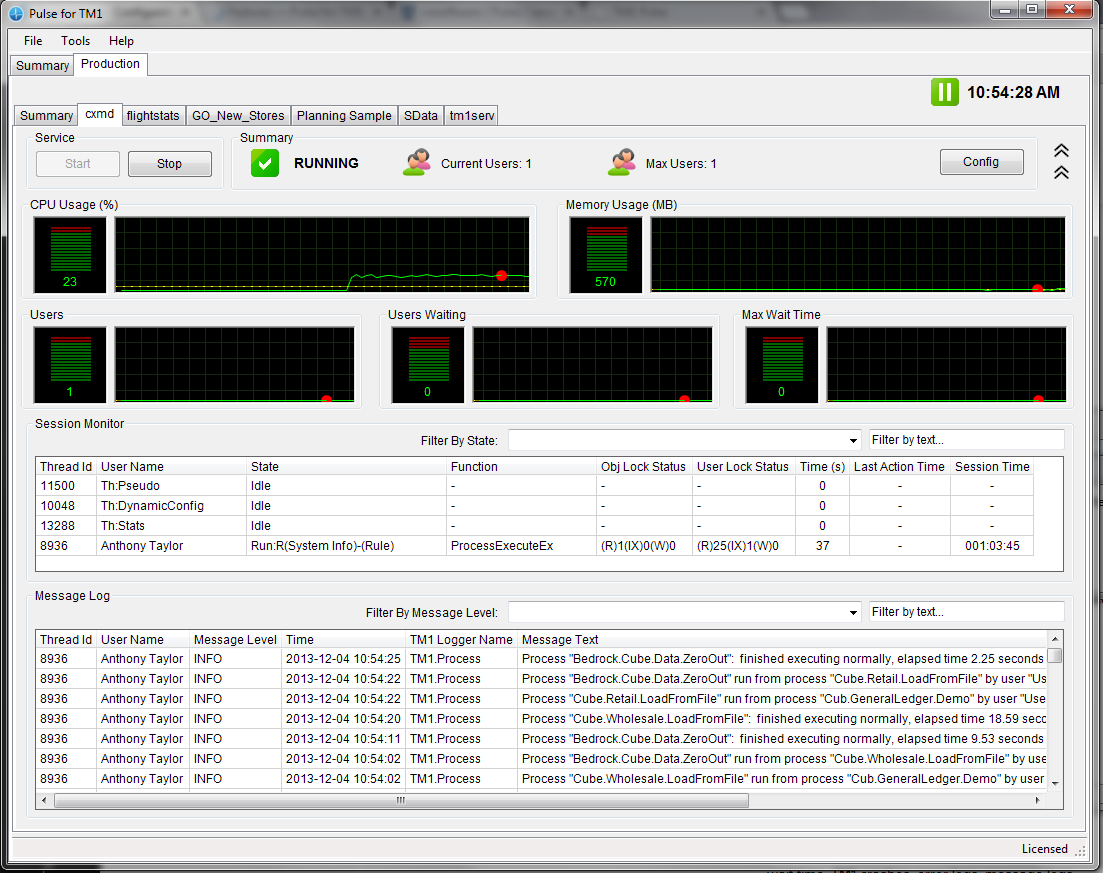
Task: Click the red marker on Memory Usage graph
Action: tap(1038, 288)
